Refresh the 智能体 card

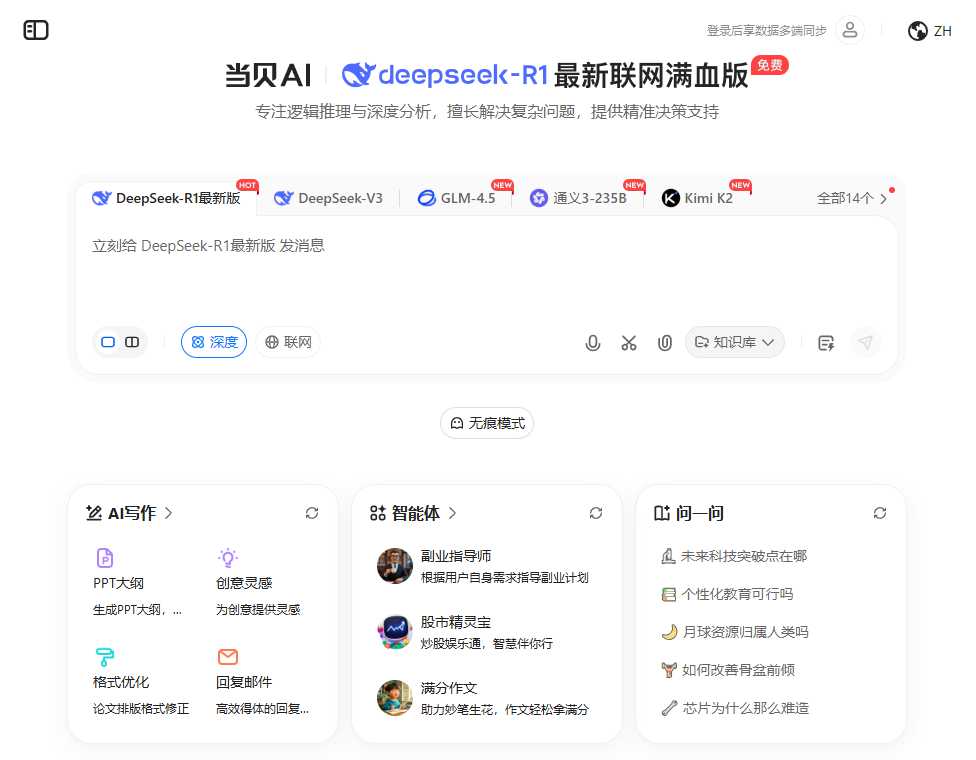(x=596, y=513)
